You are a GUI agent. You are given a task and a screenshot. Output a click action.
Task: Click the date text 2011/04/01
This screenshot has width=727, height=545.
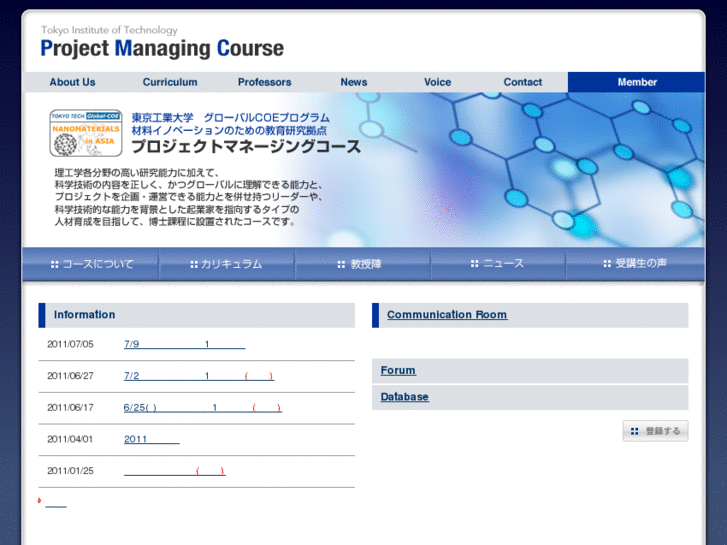coord(70,439)
